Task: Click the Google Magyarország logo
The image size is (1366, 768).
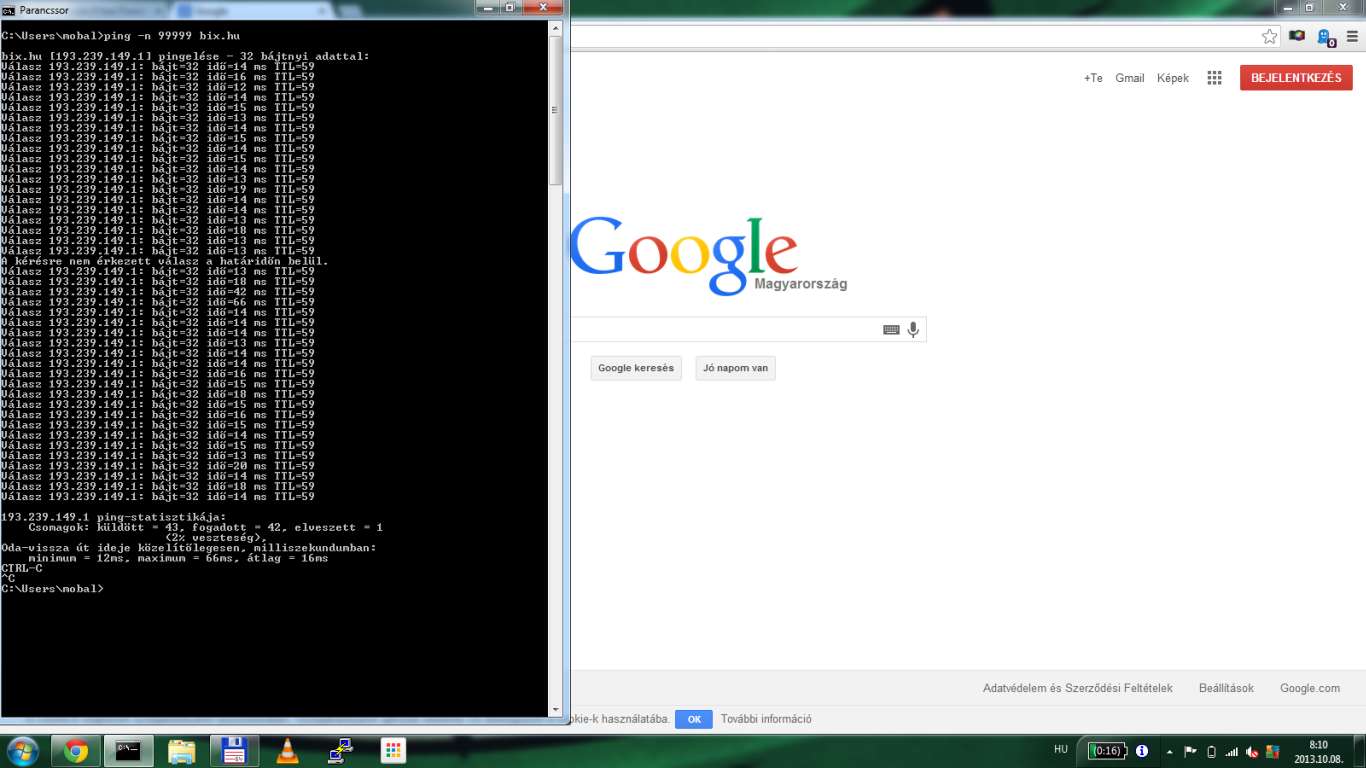Action: point(706,255)
